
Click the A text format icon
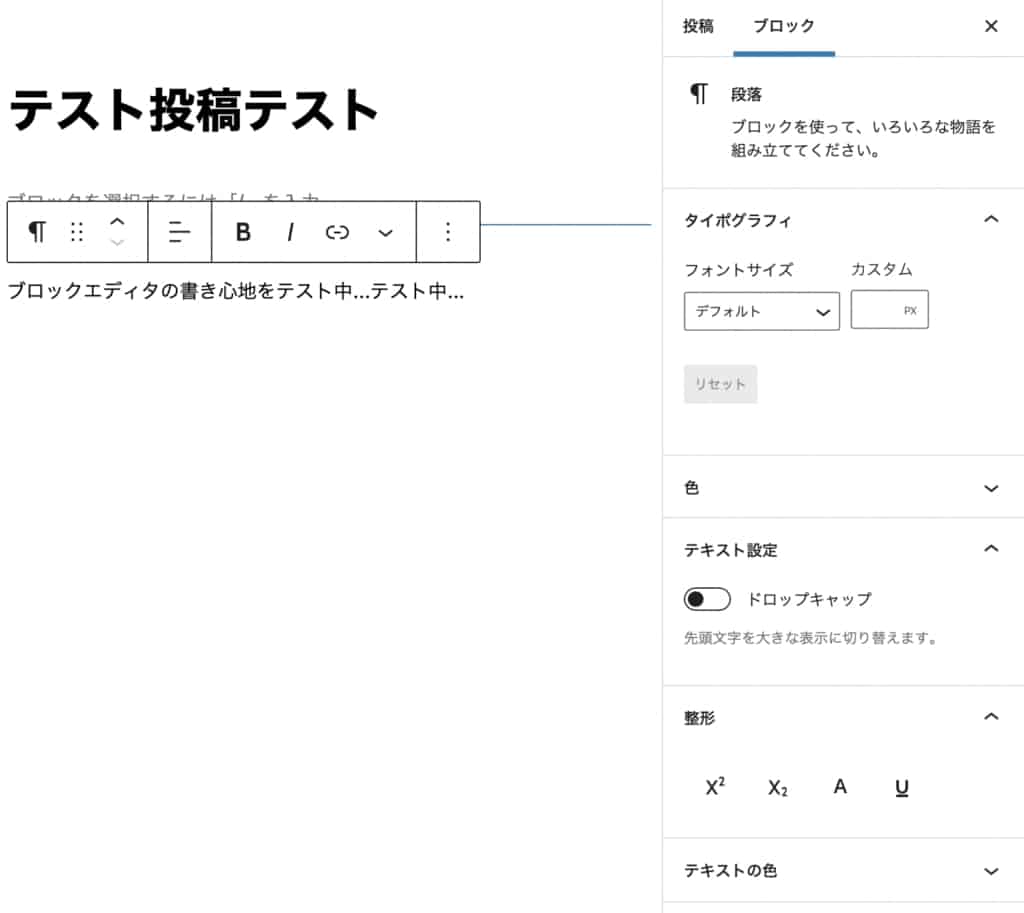[840, 786]
